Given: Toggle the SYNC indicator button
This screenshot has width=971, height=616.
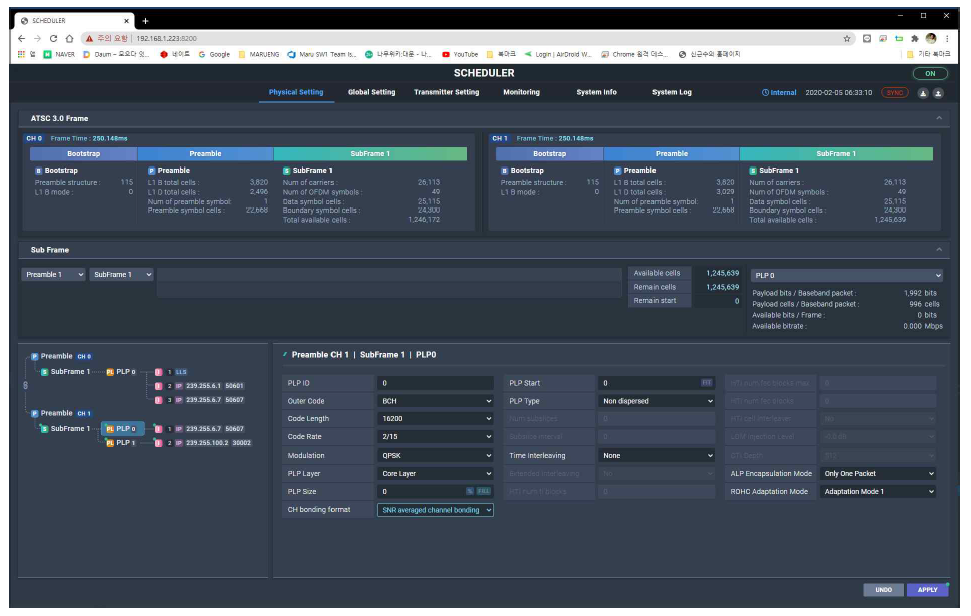Looking at the screenshot, I should [x=895, y=93].
